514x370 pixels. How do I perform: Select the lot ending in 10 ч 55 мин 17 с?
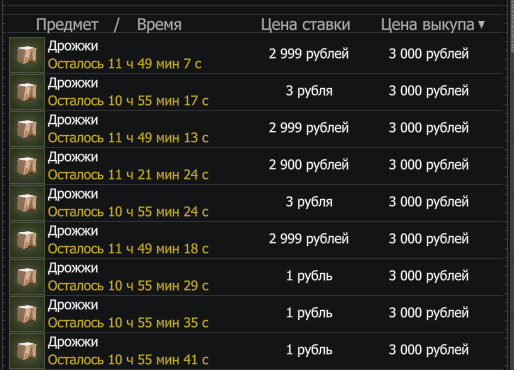coord(256,92)
